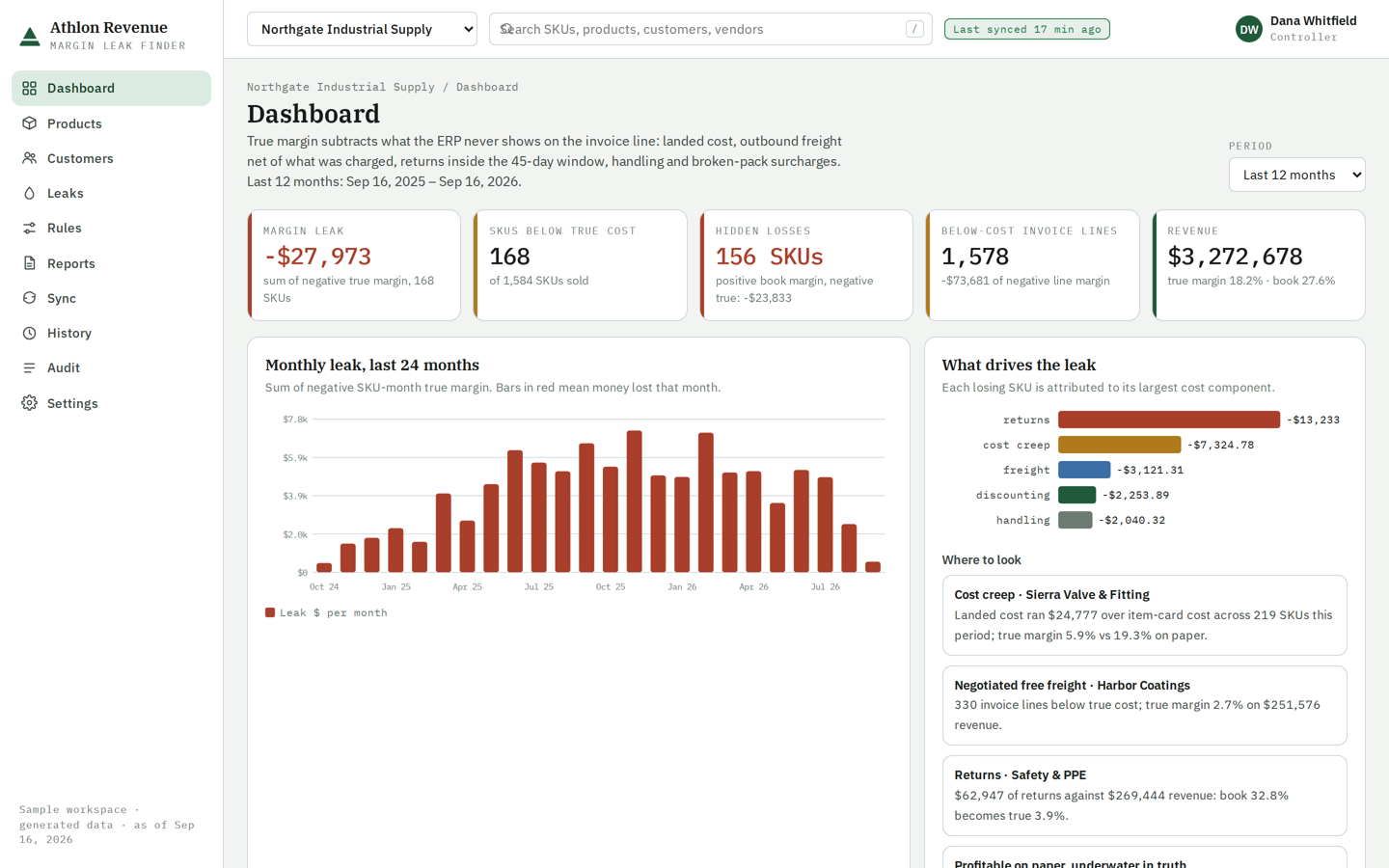Click the red Leak $ per month legend swatch
The height and width of the screenshot is (868, 1389).
(270, 612)
